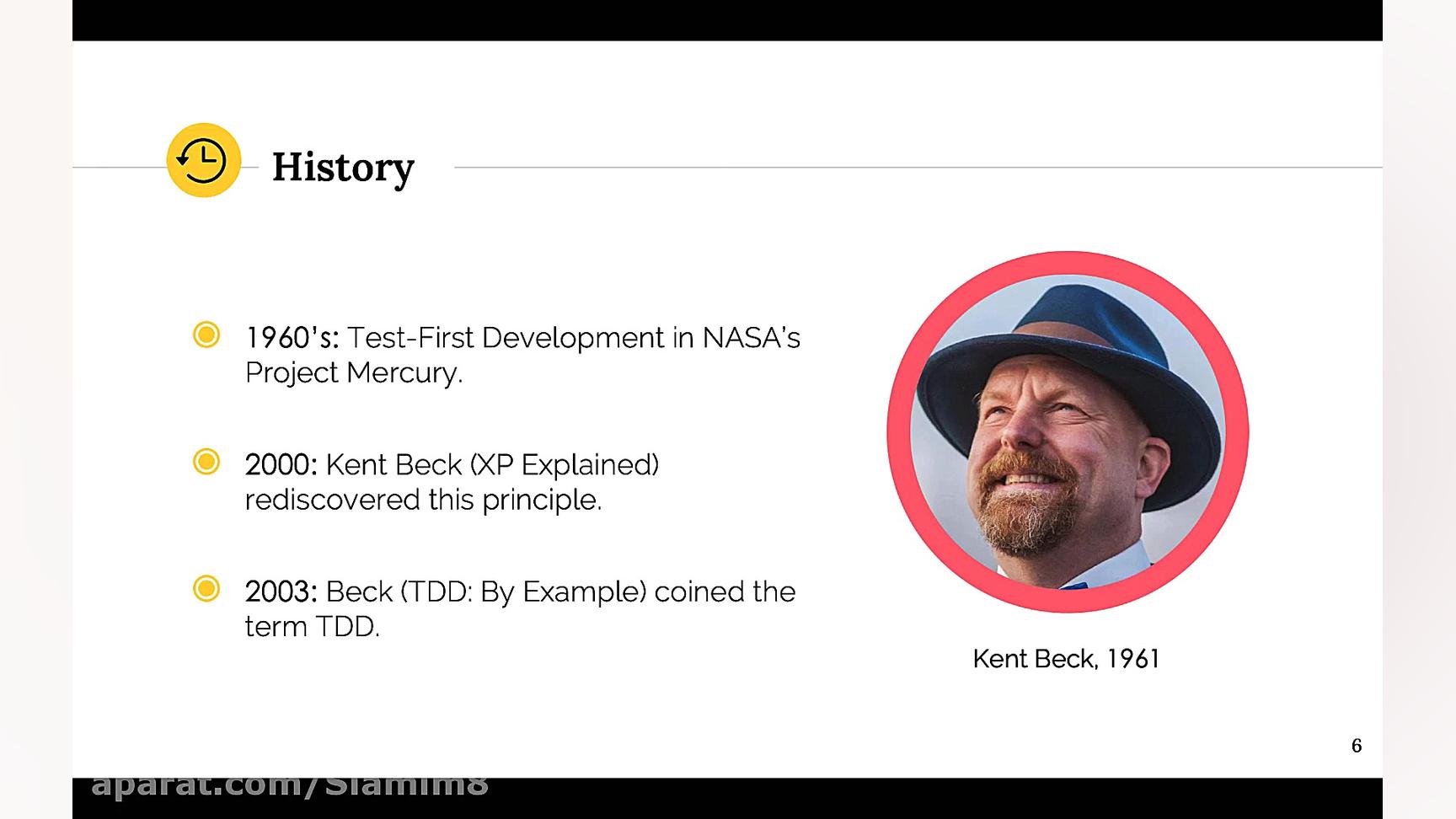
Task: Click the "Kent Beck, 1961" caption
Action: pyautogui.click(x=1066, y=658)
